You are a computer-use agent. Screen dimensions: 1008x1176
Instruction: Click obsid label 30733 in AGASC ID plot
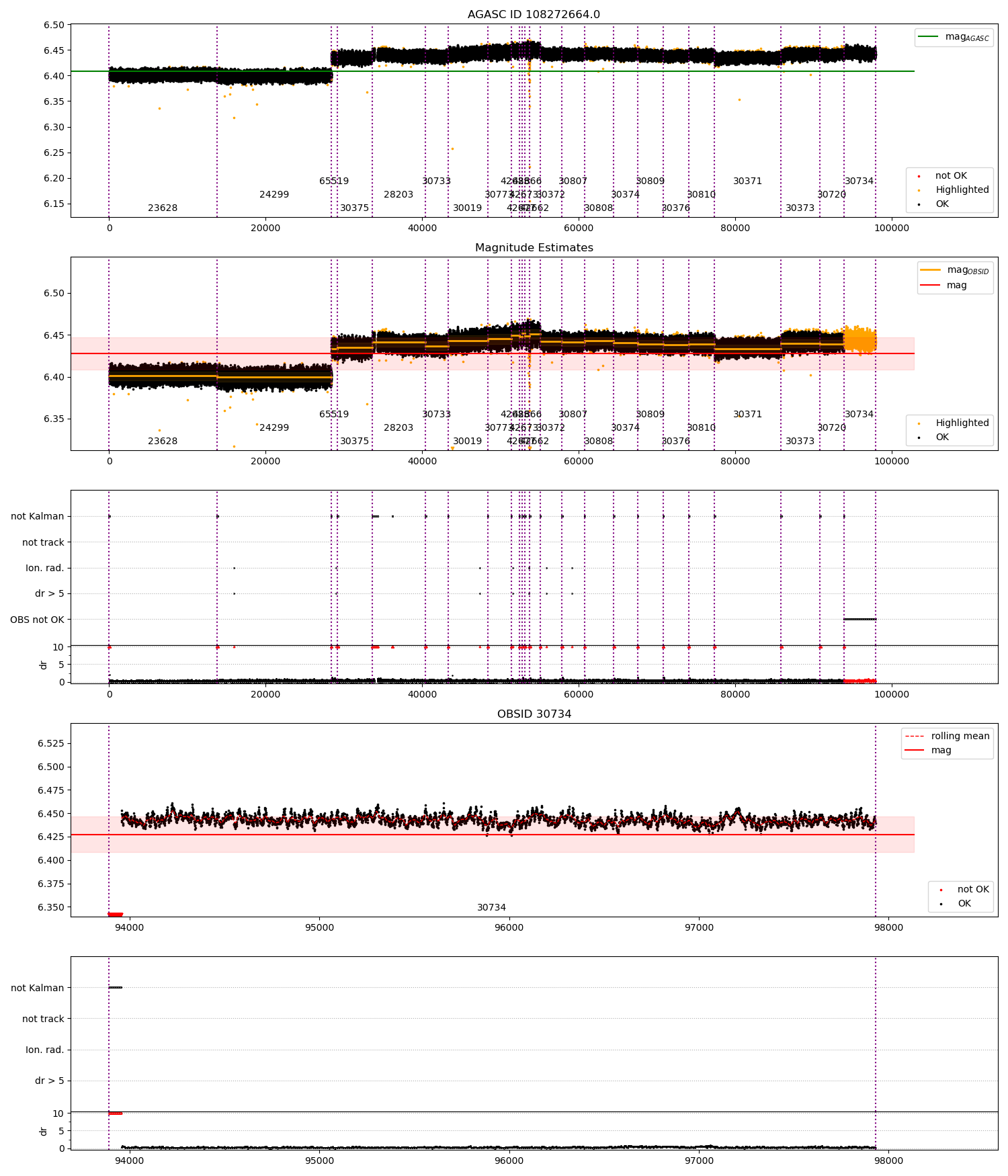pyautogui.click(x=436, y=181)
